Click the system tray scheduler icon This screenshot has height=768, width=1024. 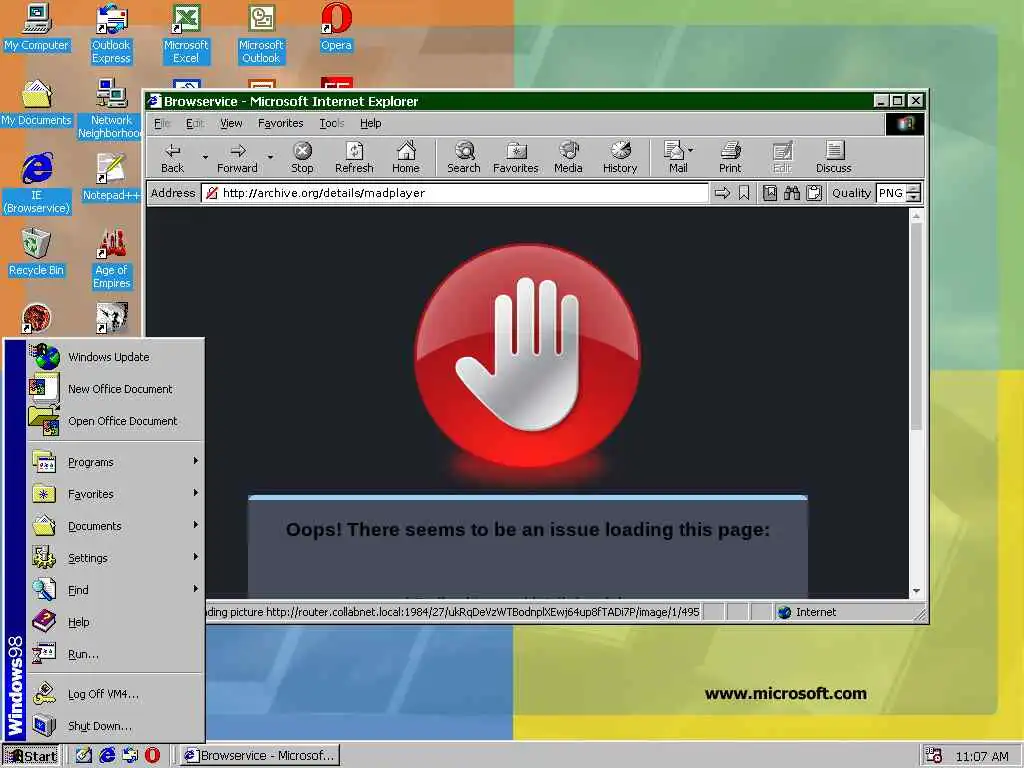click(934, 756)
